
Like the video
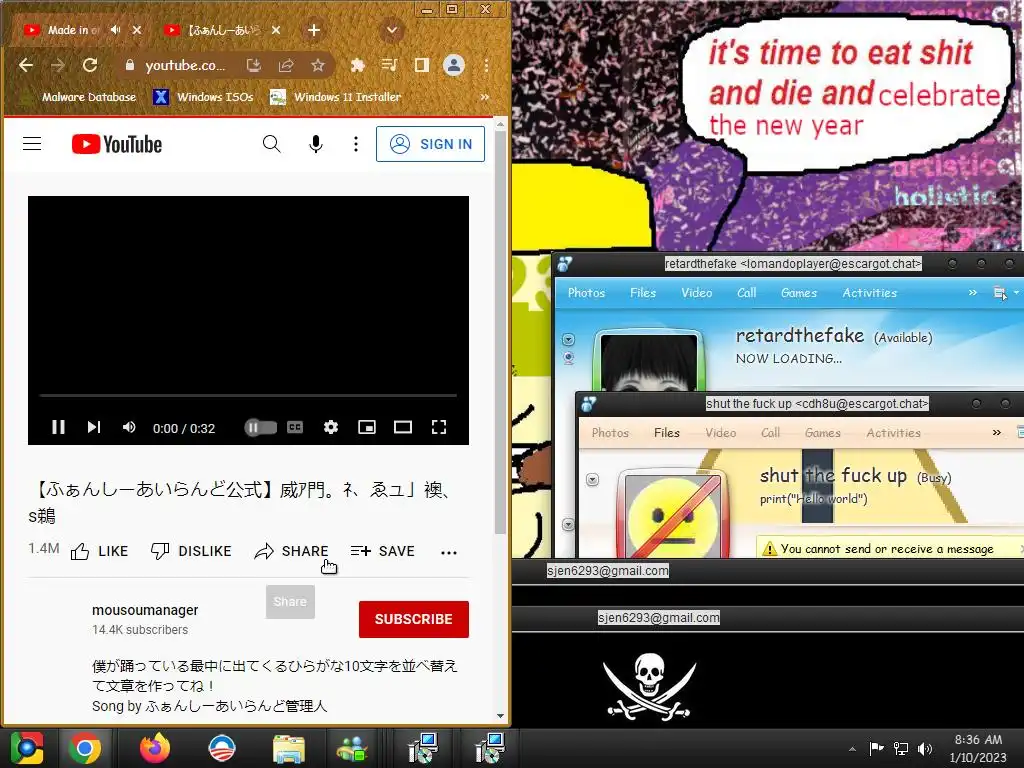pos(99,551)
